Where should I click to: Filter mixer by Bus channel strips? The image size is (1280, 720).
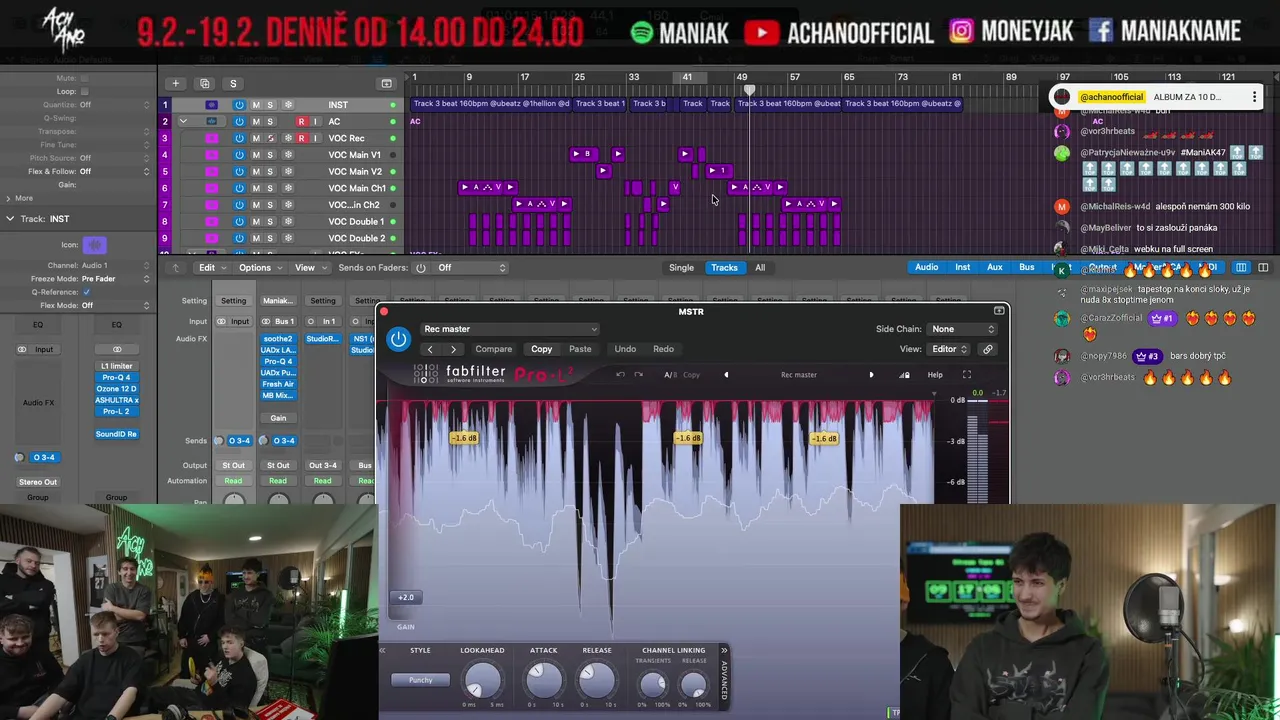pyautogui.click(x=1026, y=267)
